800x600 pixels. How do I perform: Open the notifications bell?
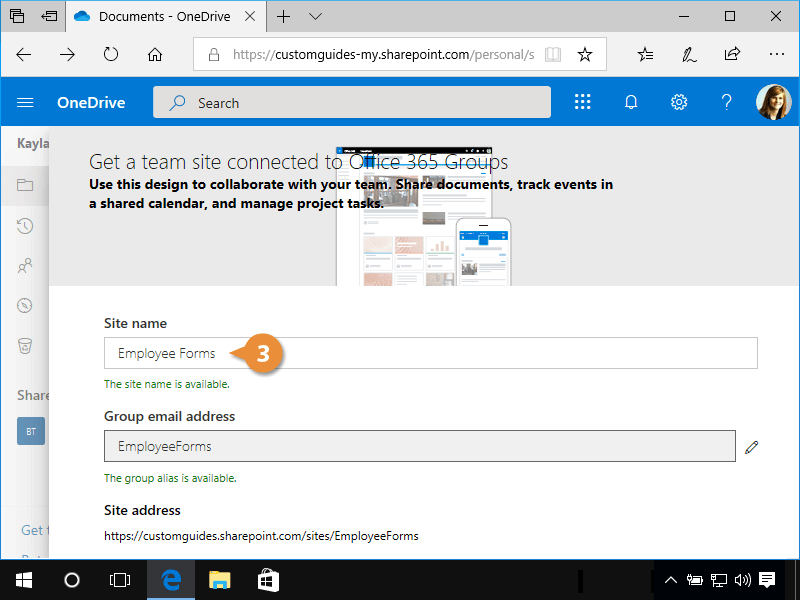pyautogui.click(x=631, y=102)
